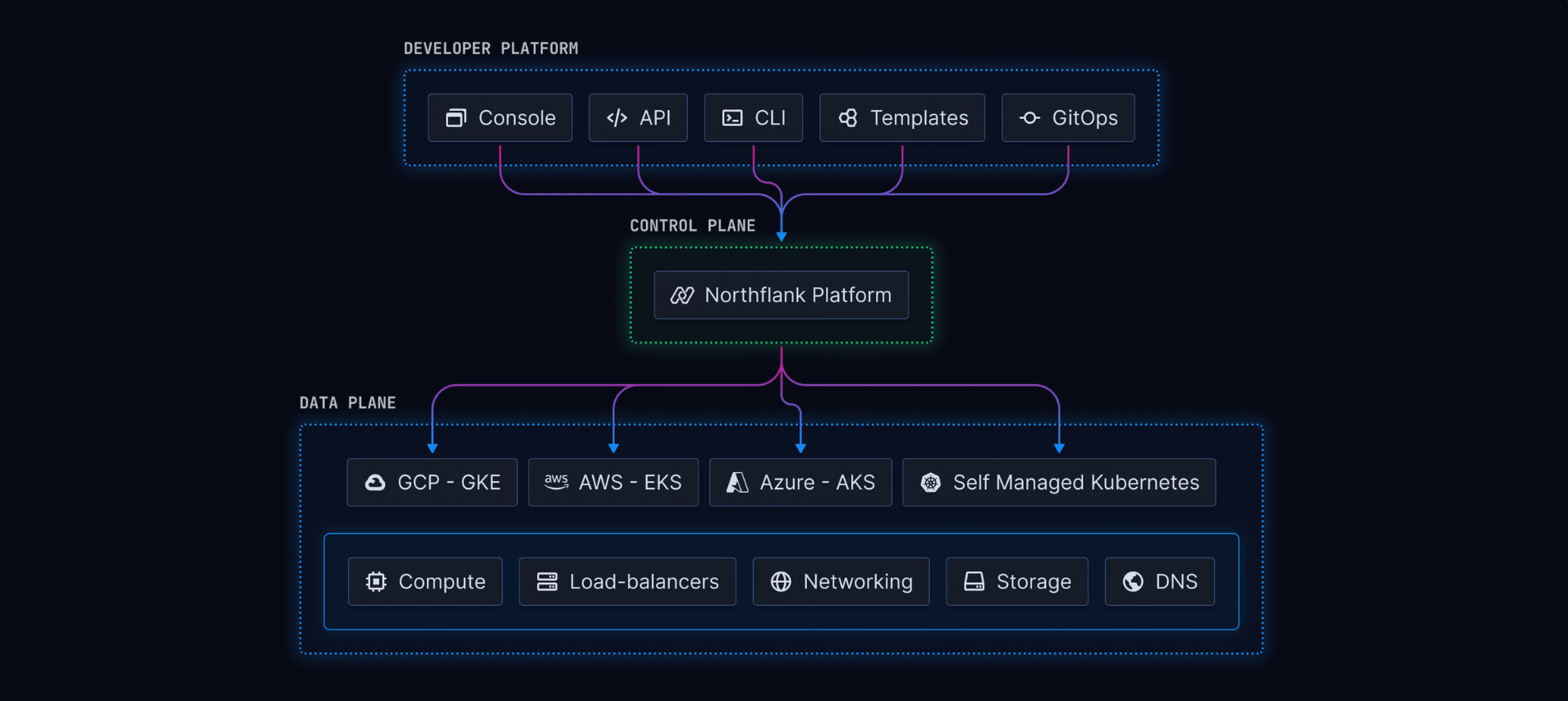Click the Azure logo icon
Viewport: 1568px width, 701px height.
[737, 483]
